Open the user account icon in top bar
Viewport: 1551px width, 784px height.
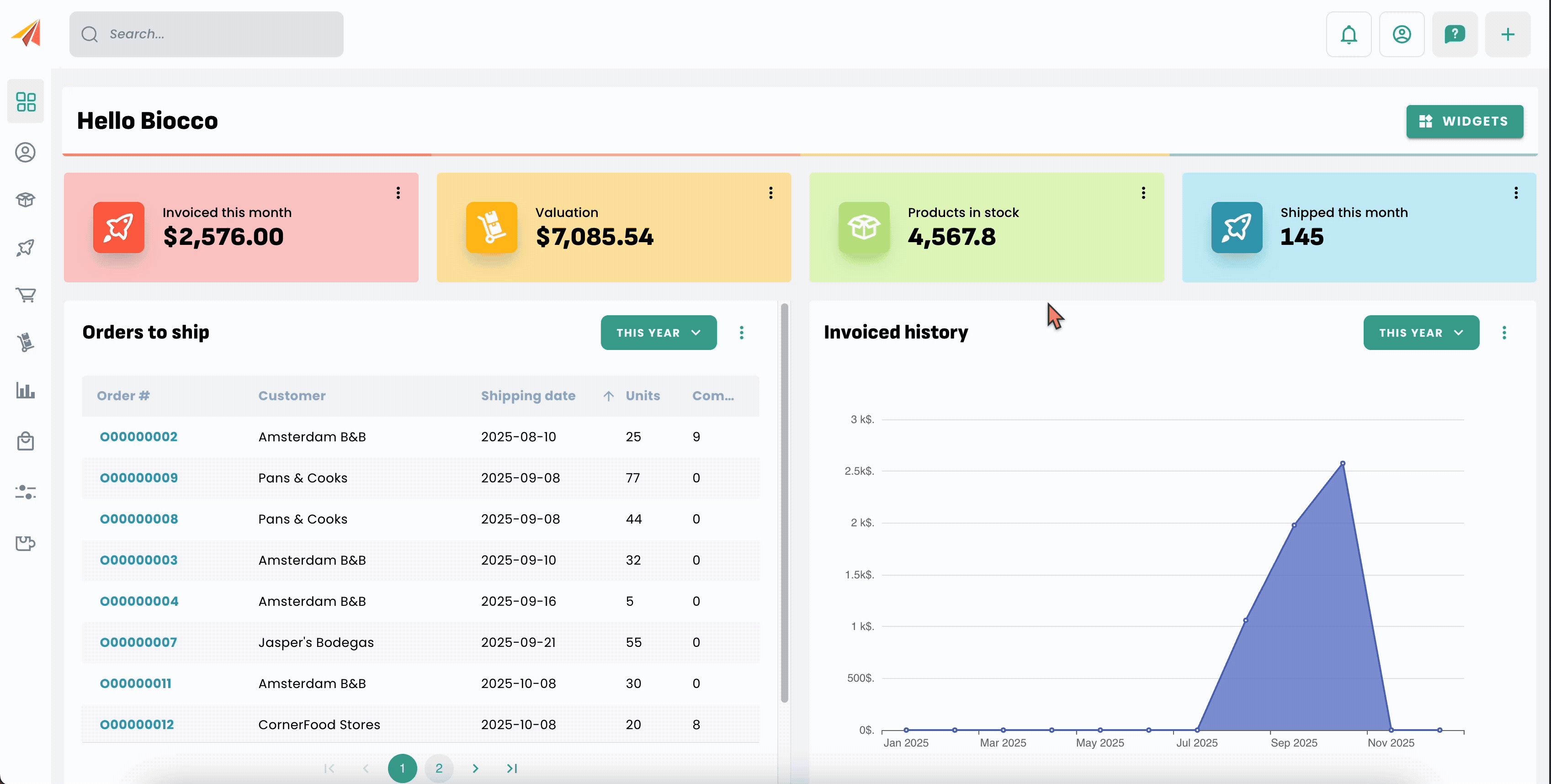point(1401,34)
